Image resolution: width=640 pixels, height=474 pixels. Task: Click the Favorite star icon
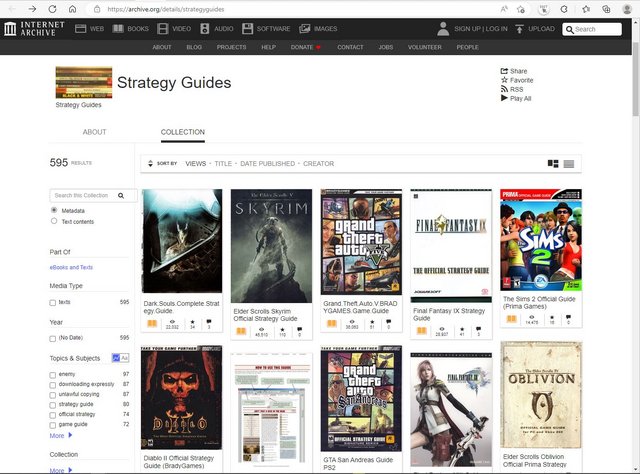[504, 80]
